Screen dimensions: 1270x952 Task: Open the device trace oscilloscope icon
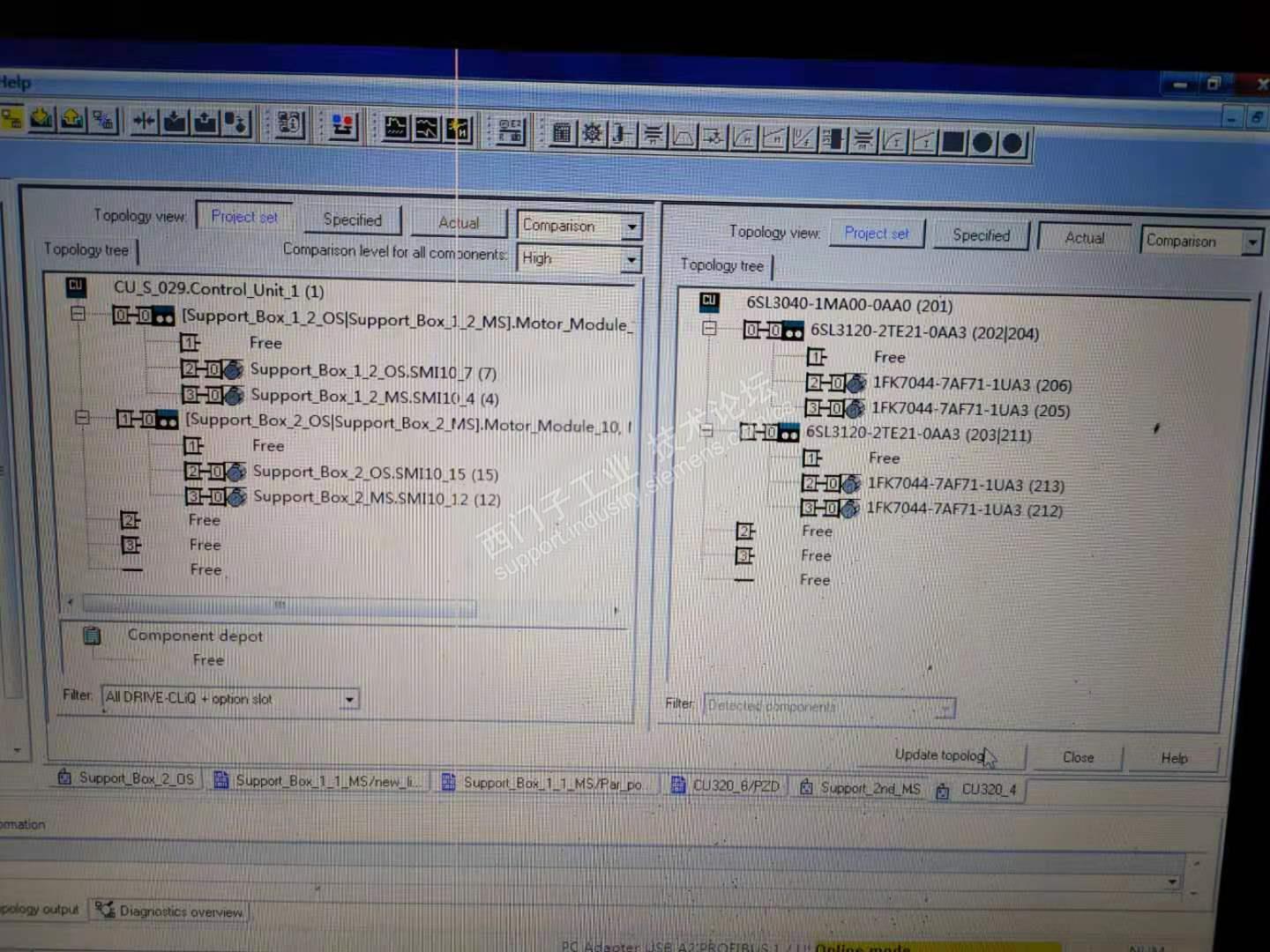[x=396, y=128]
